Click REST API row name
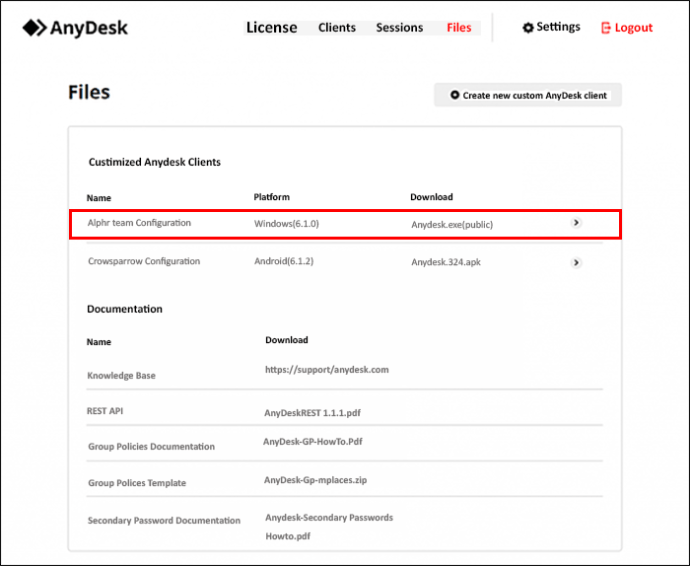This screenshot has height=566, width=690. point(105,411)
